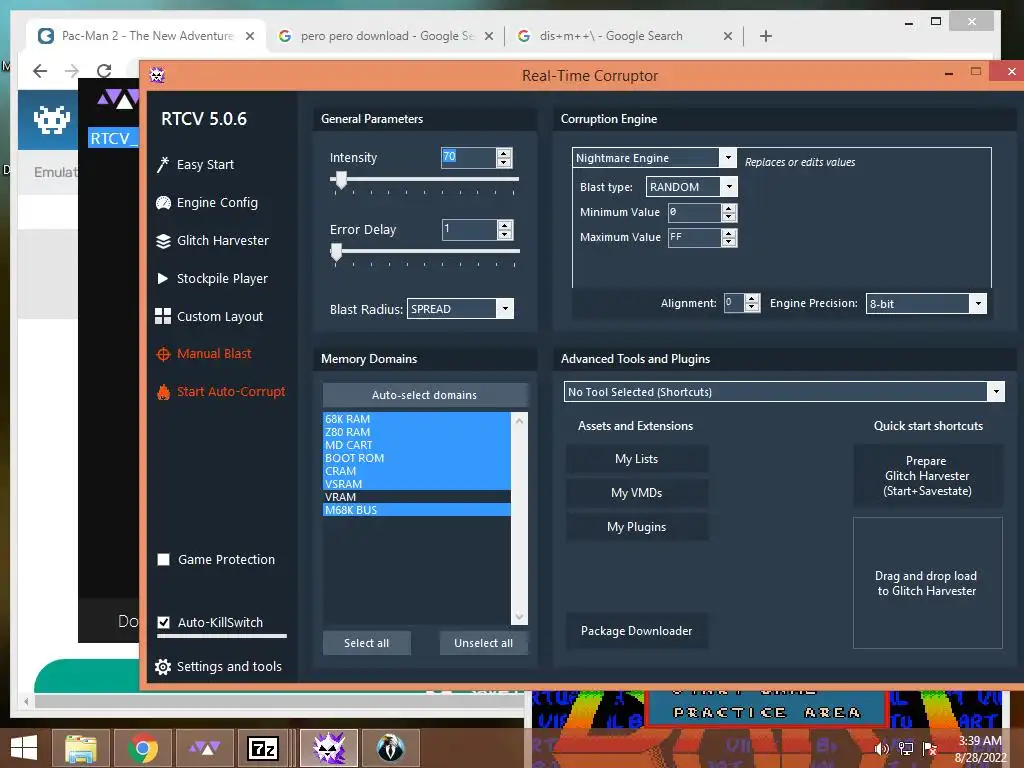Click browser back arrow
Viewport: 1024px width, 768px height.
tap(40, 71)
